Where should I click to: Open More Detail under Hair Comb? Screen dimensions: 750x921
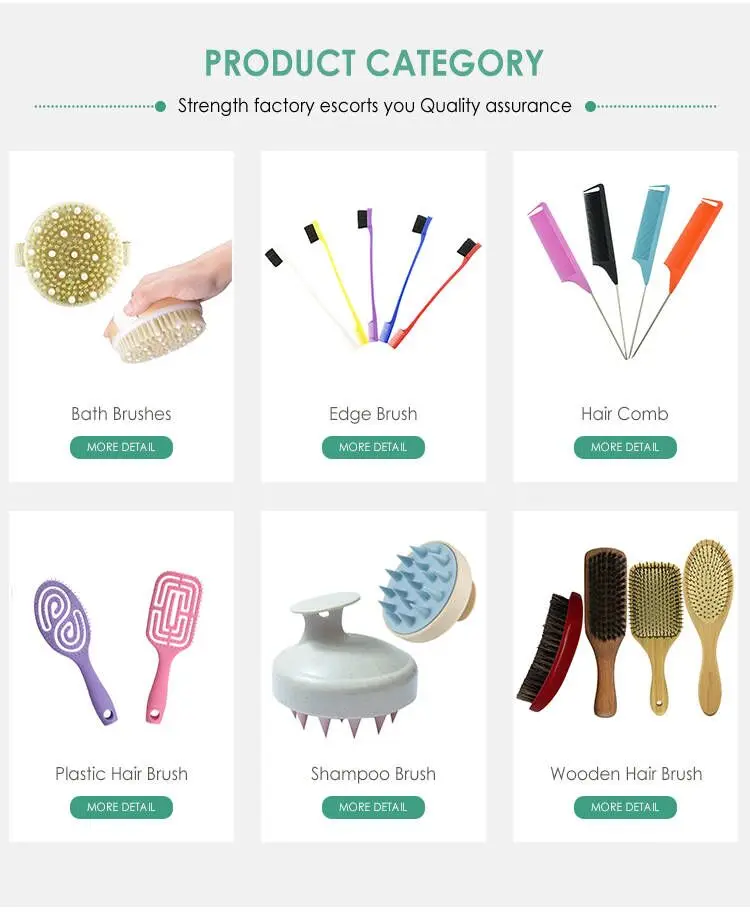[625, 447]
